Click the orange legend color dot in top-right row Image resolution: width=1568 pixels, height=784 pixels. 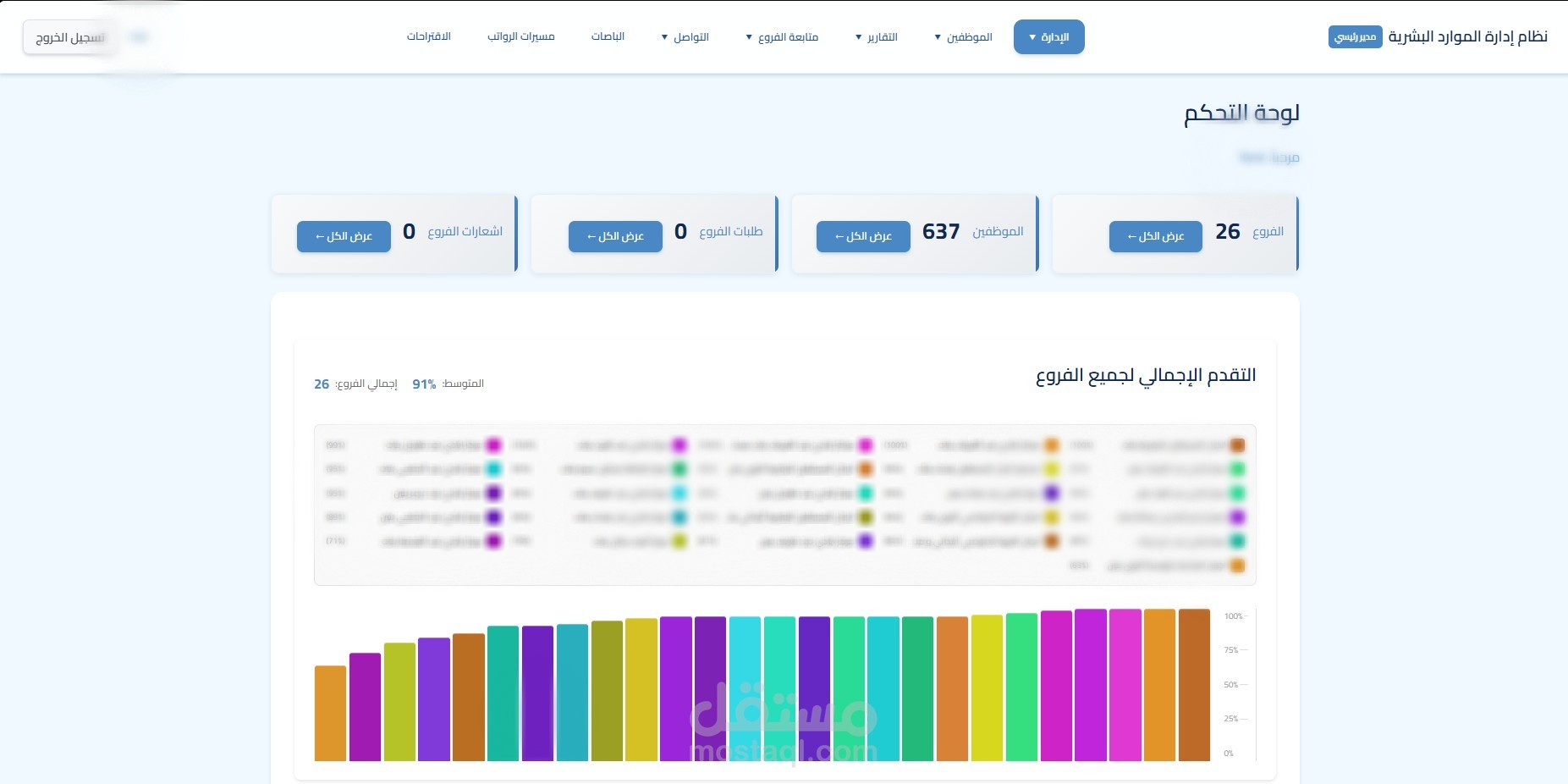coord(1239,444)
